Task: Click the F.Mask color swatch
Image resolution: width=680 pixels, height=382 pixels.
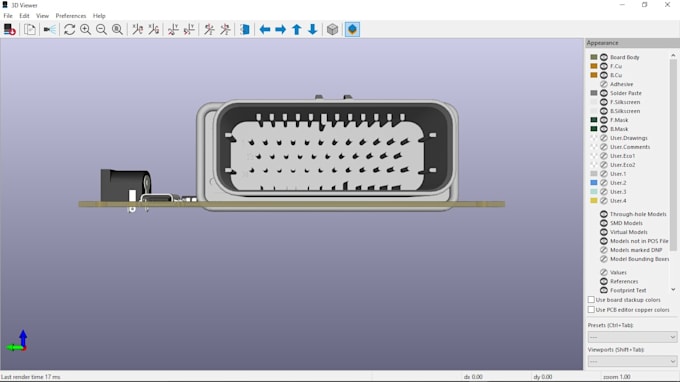Action: [x=594, y=120]
